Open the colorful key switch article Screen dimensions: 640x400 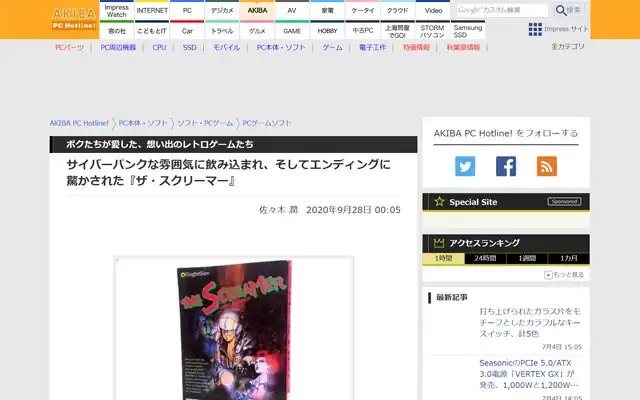tap(530, 322)
